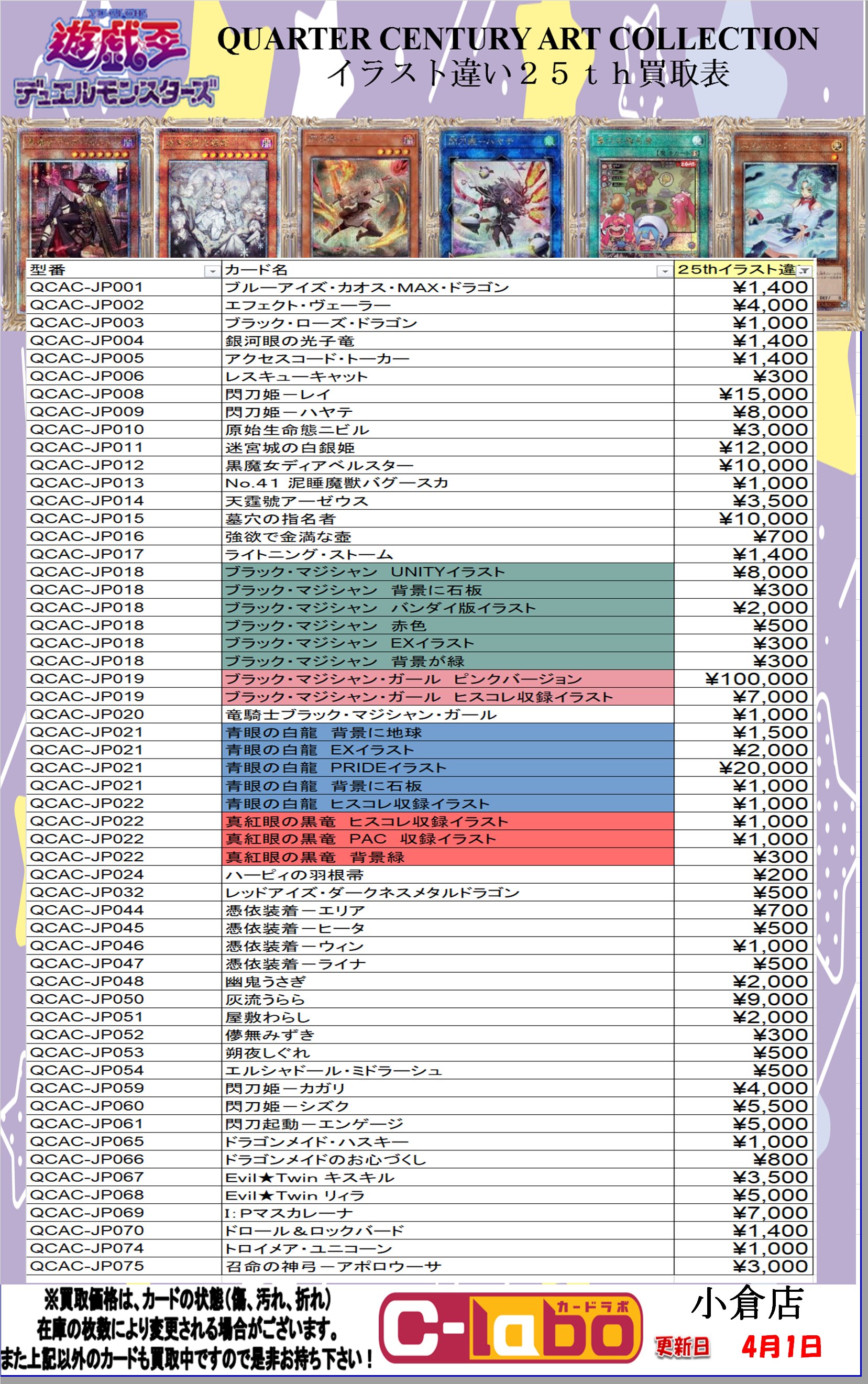This screenshot has width=868, height=1384.
Task: Select the ドロール＆ロックバード cell
Action: pos(448,1231)
